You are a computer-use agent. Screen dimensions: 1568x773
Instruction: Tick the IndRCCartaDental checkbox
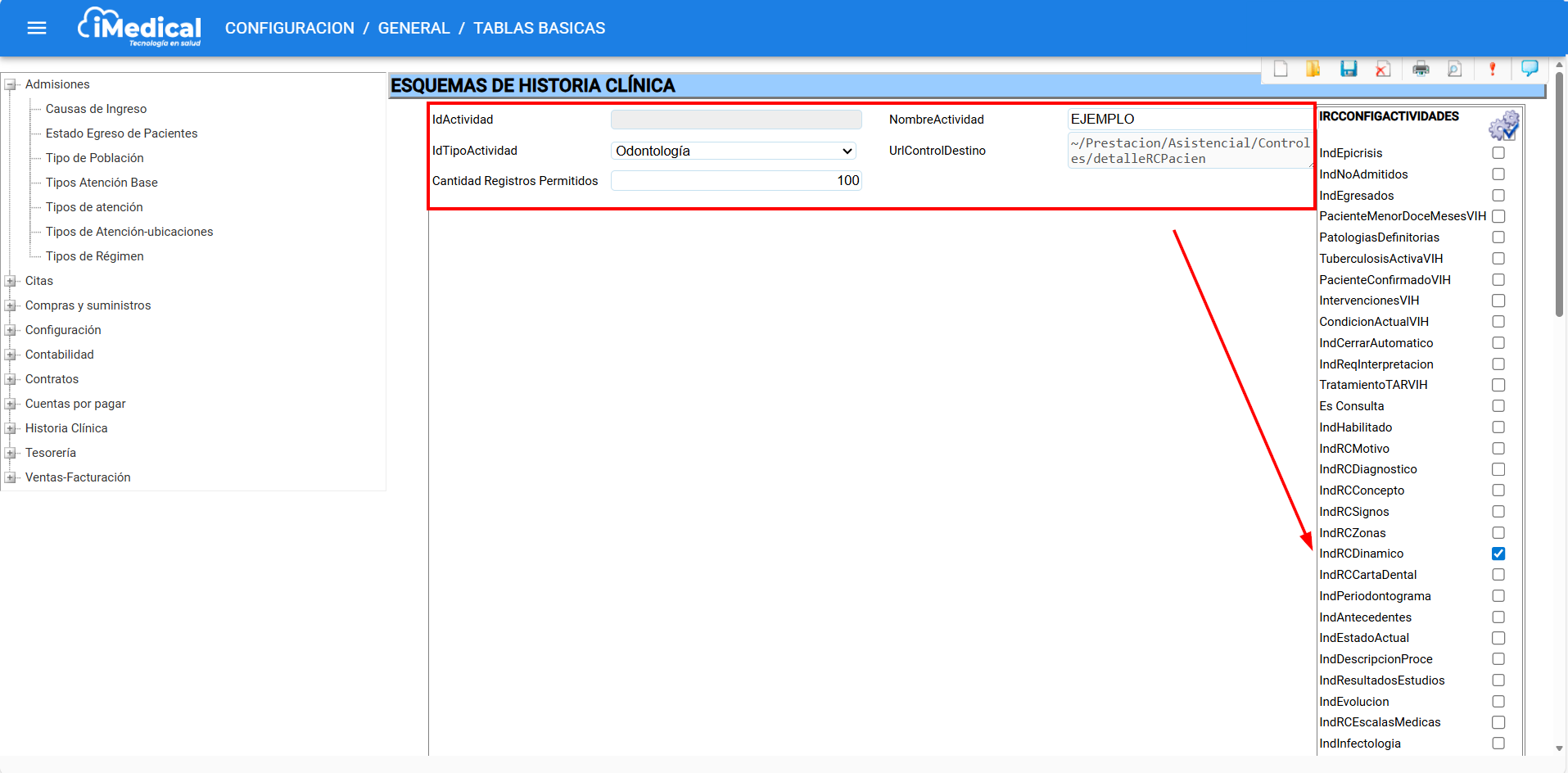point(1498,575)
